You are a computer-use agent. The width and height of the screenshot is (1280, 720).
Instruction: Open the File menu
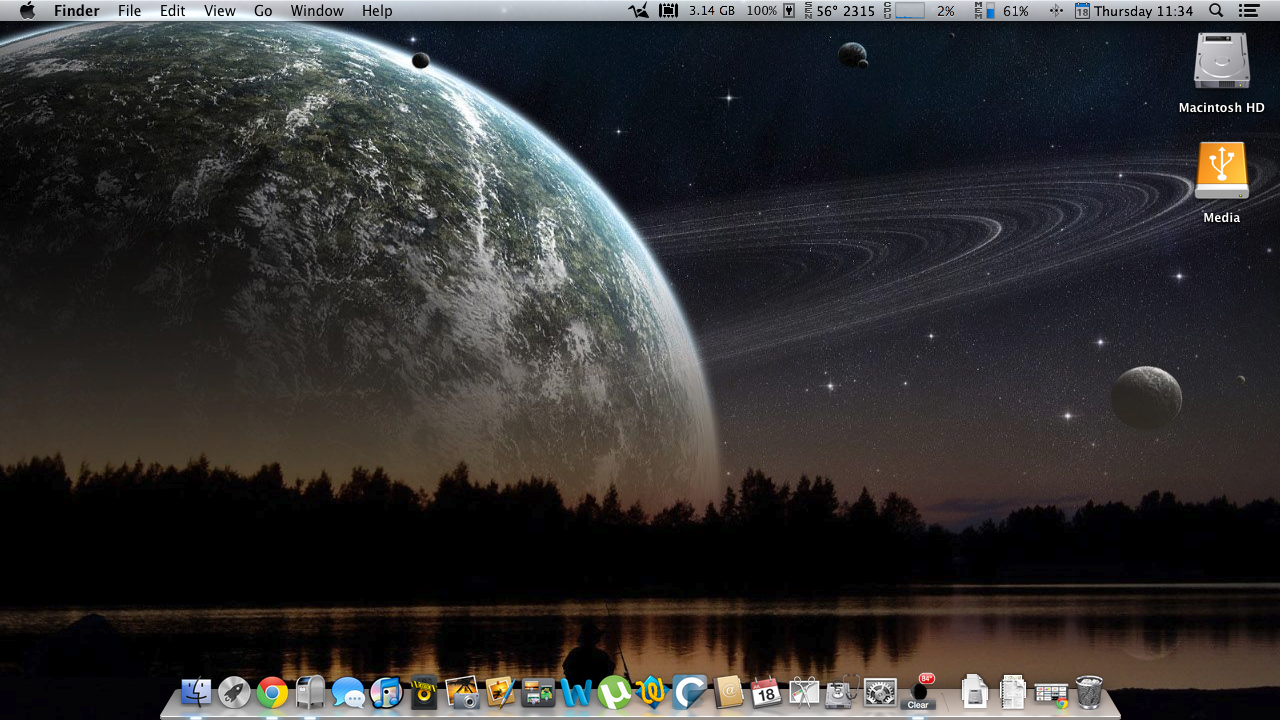click(x=129, y=11)
